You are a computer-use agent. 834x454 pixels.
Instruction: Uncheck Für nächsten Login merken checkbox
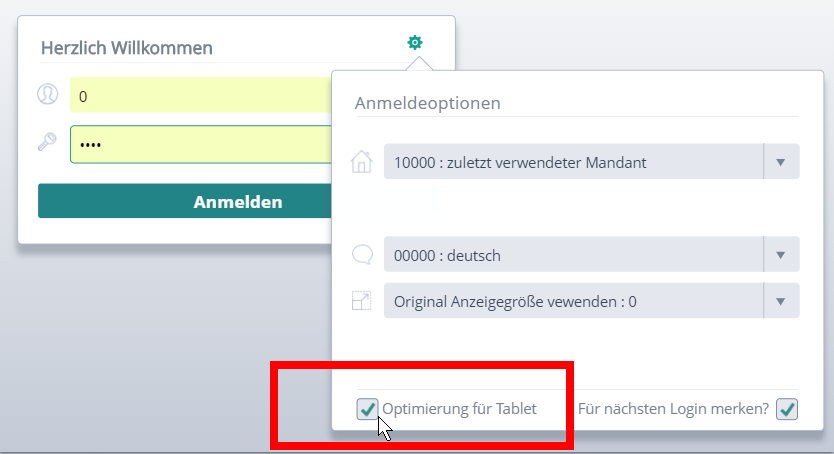(x=787, y=409)
